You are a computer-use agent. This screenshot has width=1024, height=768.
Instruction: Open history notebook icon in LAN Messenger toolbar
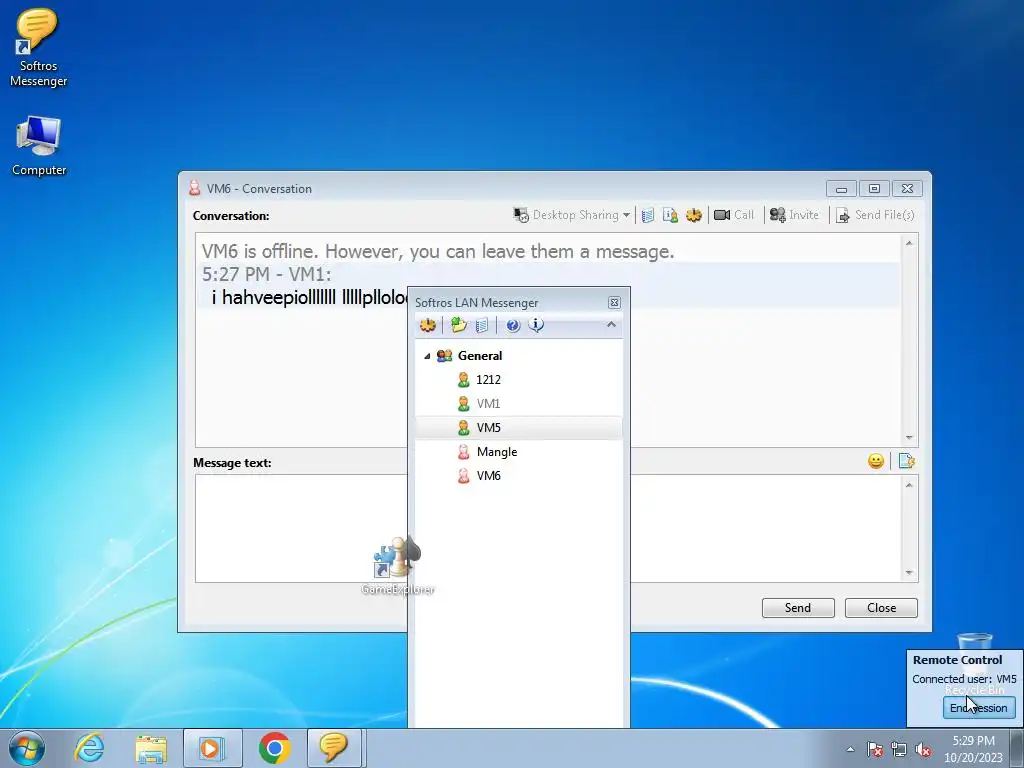(x=482, y=325)
